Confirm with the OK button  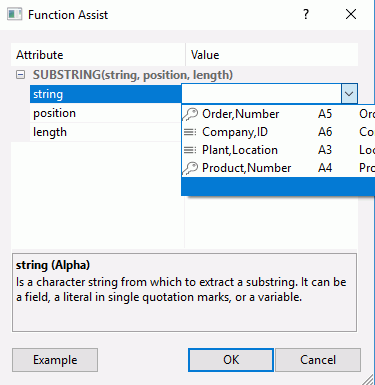[231, 360]
